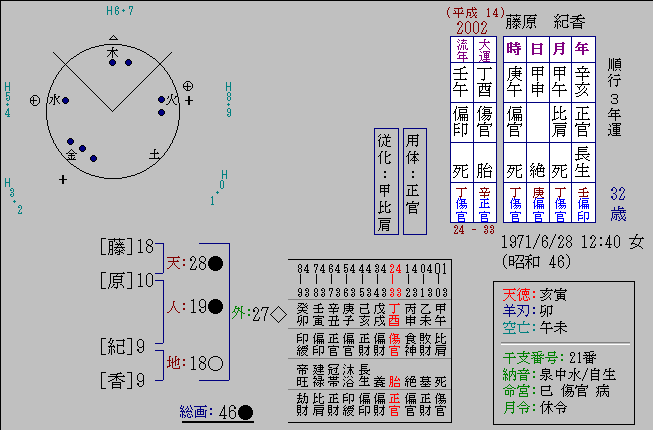Select the 大運 column header
This screenshot has height=430, width=653.
pyautogui.click(x=485, y=48)
